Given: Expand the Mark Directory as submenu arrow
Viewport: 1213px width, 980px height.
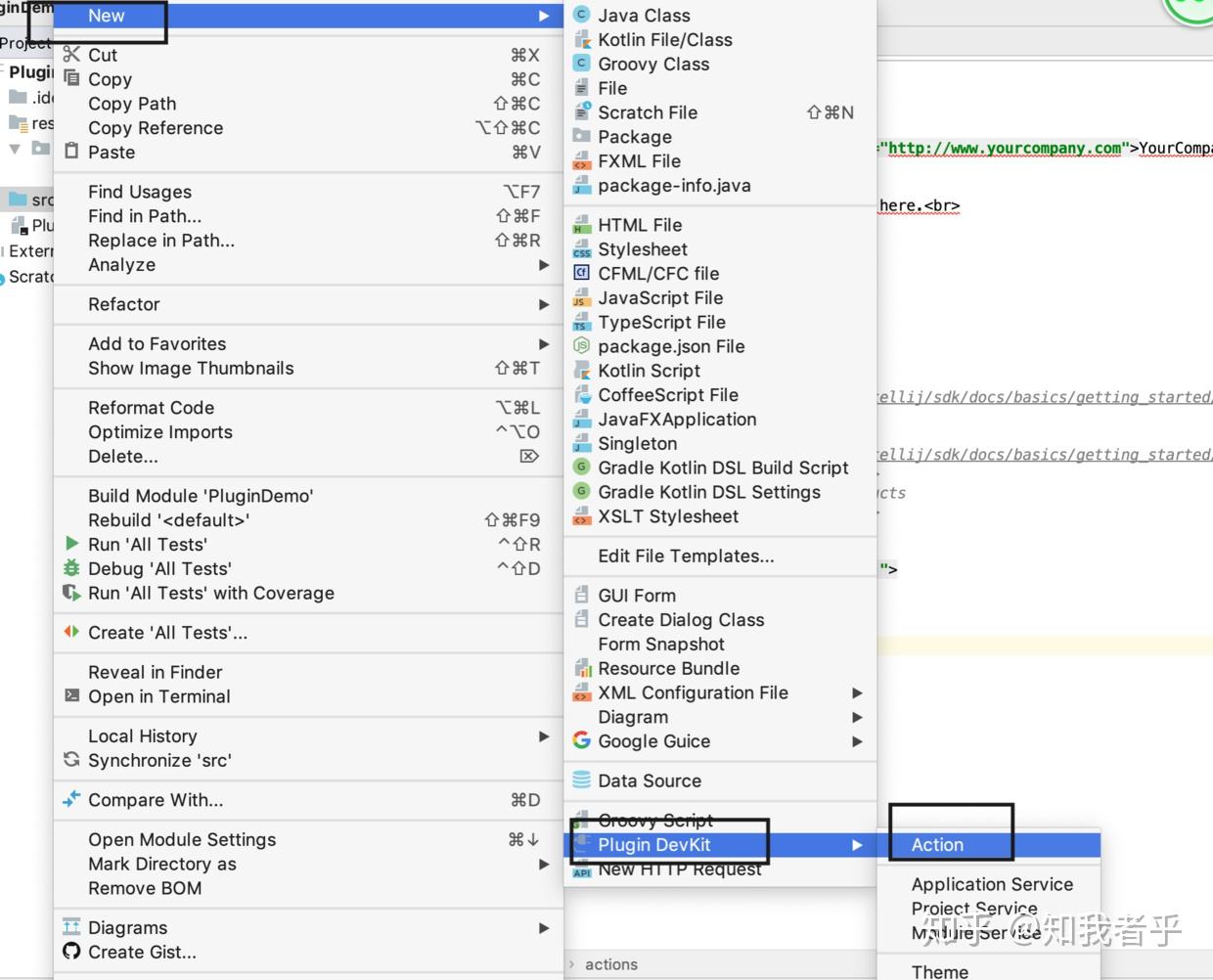Looking at the screenshot, I should [x=544, y=864].
